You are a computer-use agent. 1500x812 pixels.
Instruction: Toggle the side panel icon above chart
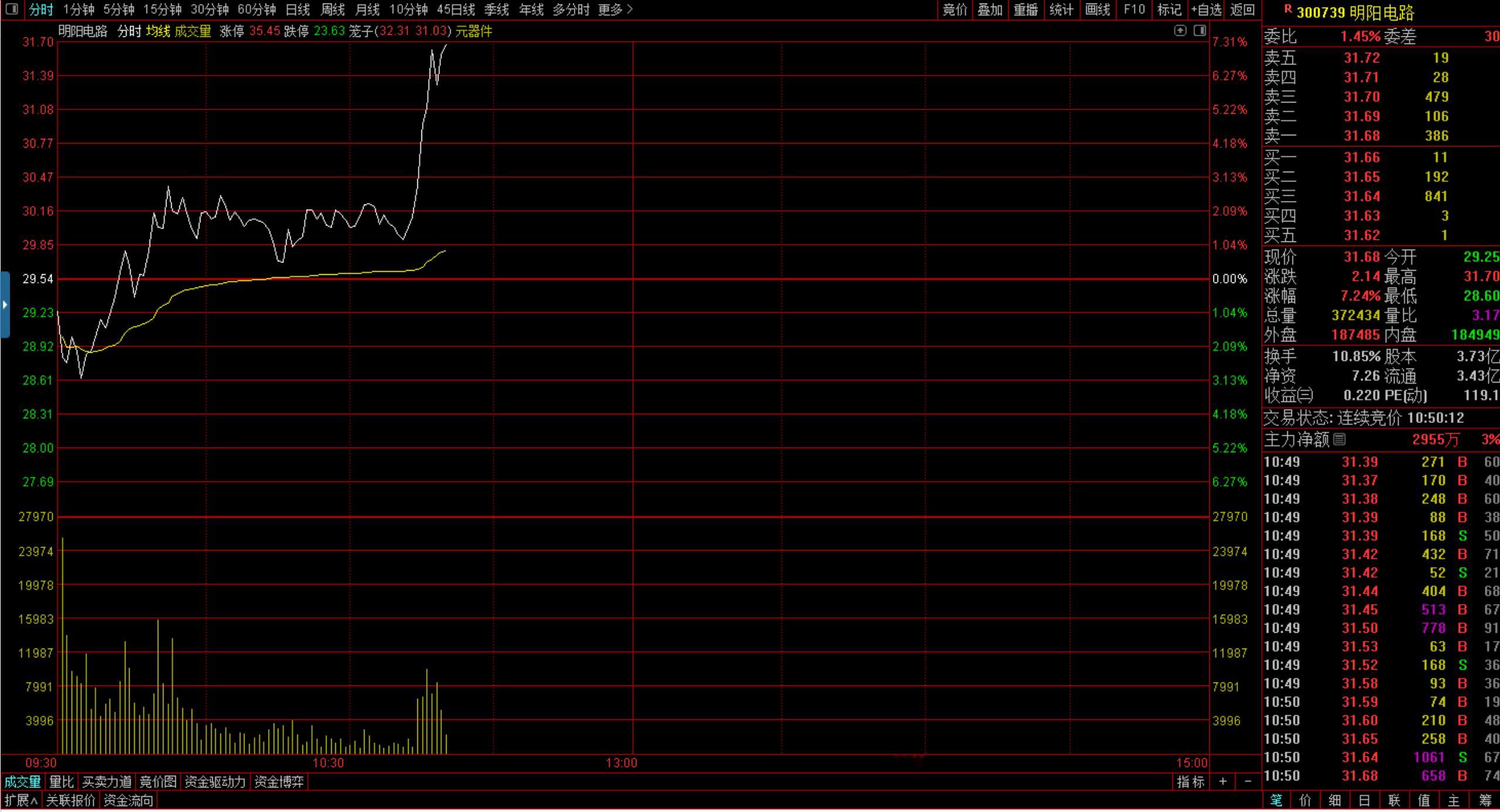pyautogui.click(x=1200, y=30)
